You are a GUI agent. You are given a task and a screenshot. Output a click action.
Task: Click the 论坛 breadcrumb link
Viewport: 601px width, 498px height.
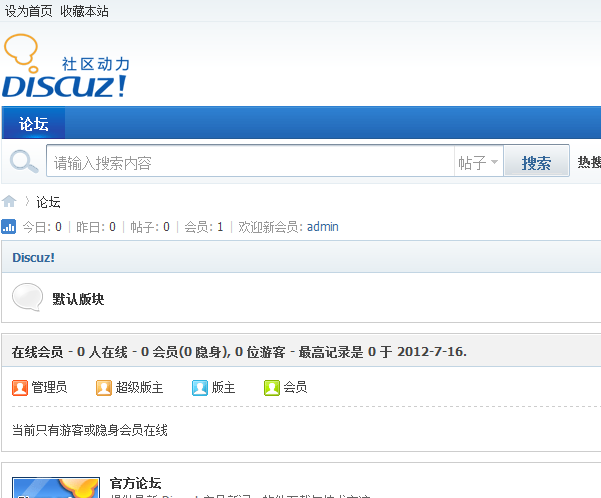49,202
